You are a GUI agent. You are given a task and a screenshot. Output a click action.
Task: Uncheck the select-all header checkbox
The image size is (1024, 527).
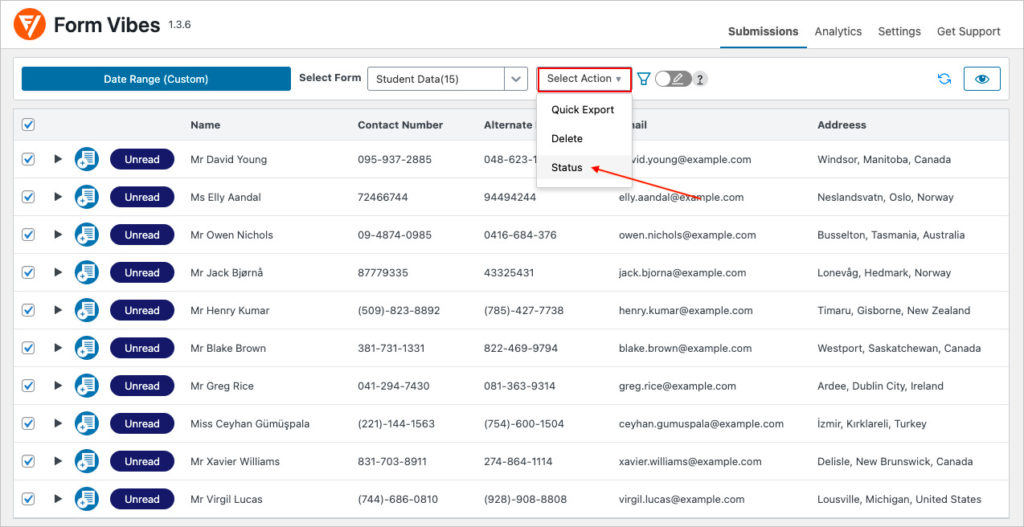28,125
